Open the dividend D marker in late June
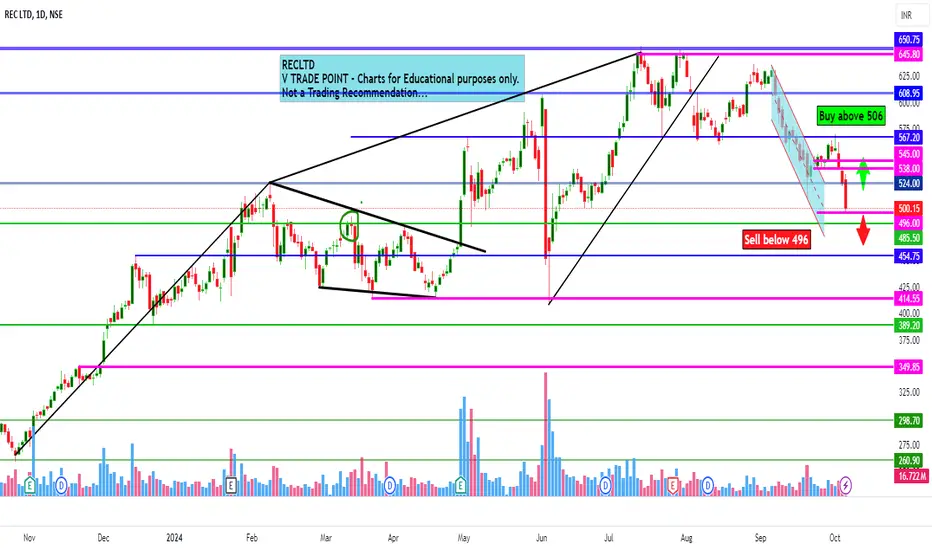 pyautogui.click(x=605, y=486)
